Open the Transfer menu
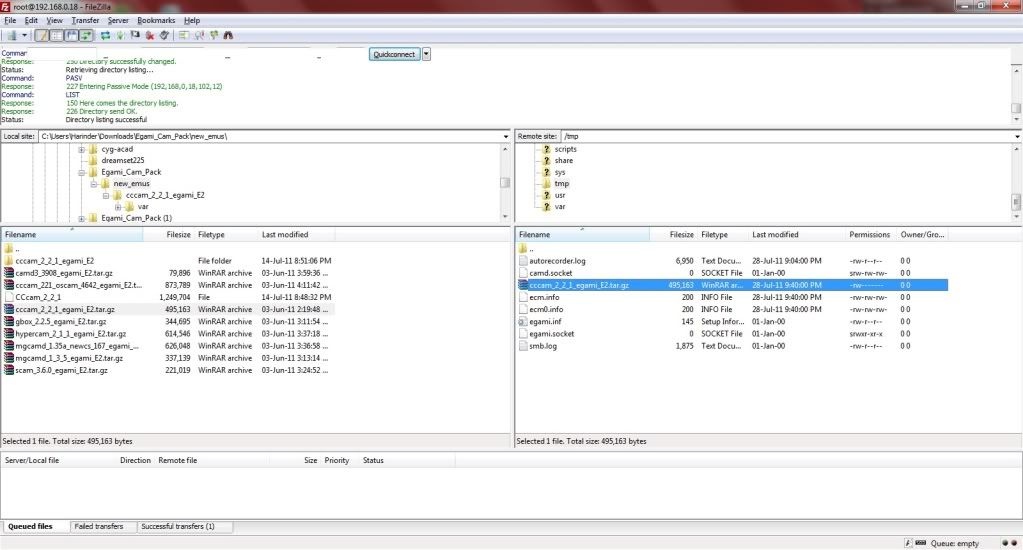The height and width of the screenshot is (550, 1023). tap(85, 20)
